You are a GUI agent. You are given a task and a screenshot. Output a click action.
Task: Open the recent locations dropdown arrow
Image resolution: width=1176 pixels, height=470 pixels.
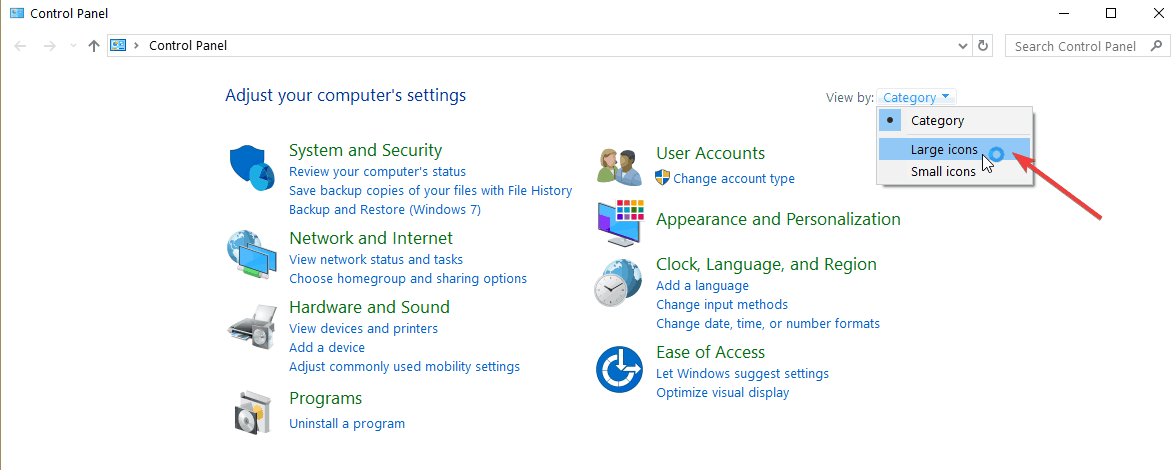[x=73, y=46]
